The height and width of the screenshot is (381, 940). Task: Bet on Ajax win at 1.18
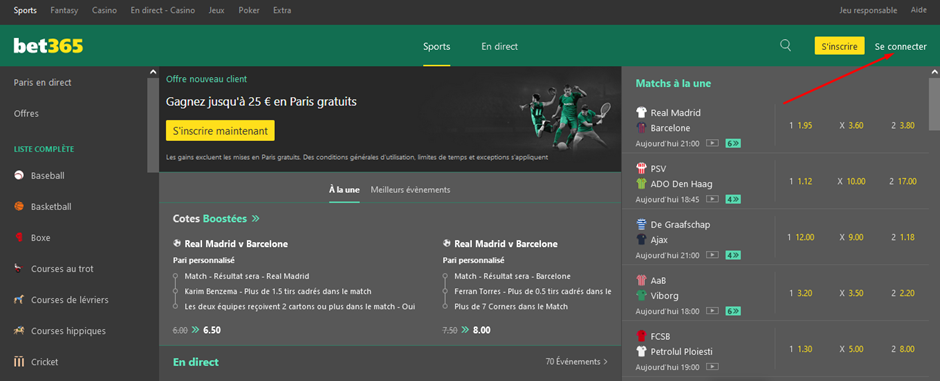point(902,237)
